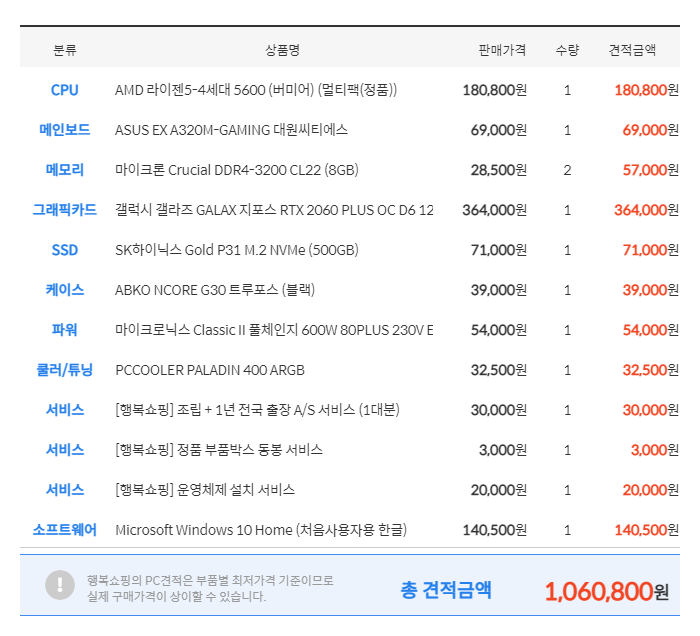Click the 28,500원 memory unit price
The image size is (700, 636).
499,170
